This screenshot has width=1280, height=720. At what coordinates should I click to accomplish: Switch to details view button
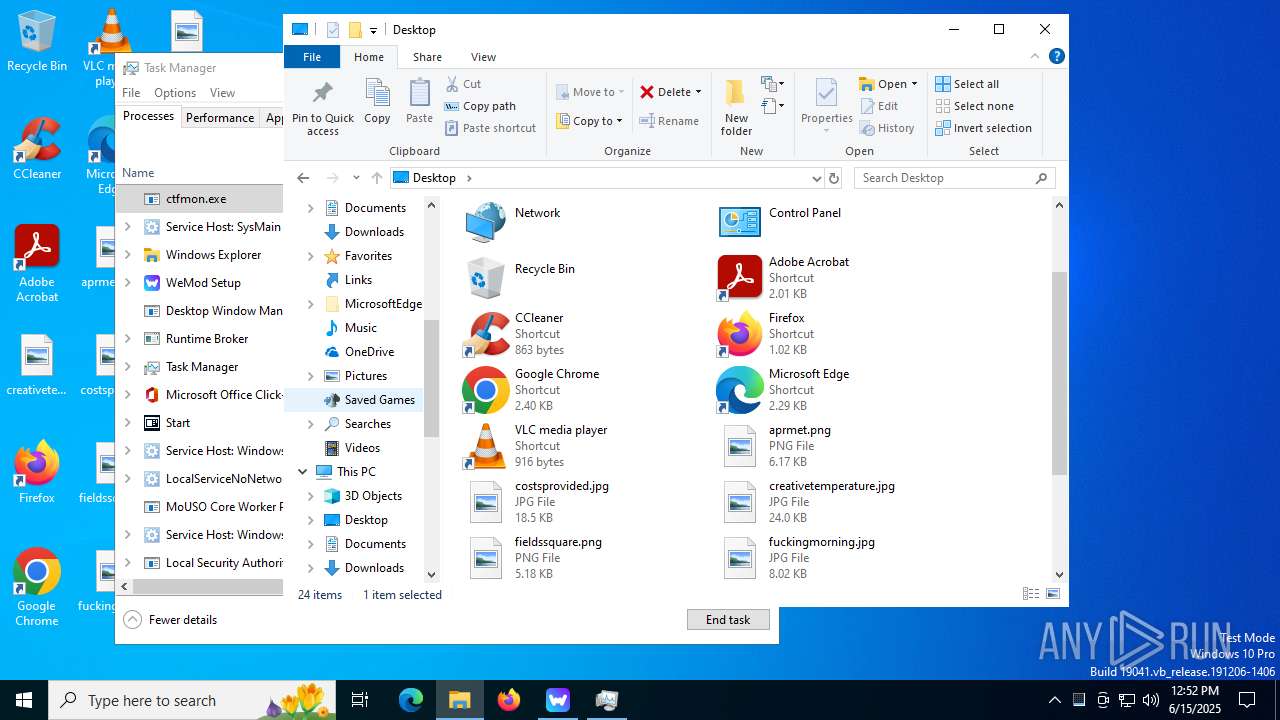click(x=1031, y=594)
